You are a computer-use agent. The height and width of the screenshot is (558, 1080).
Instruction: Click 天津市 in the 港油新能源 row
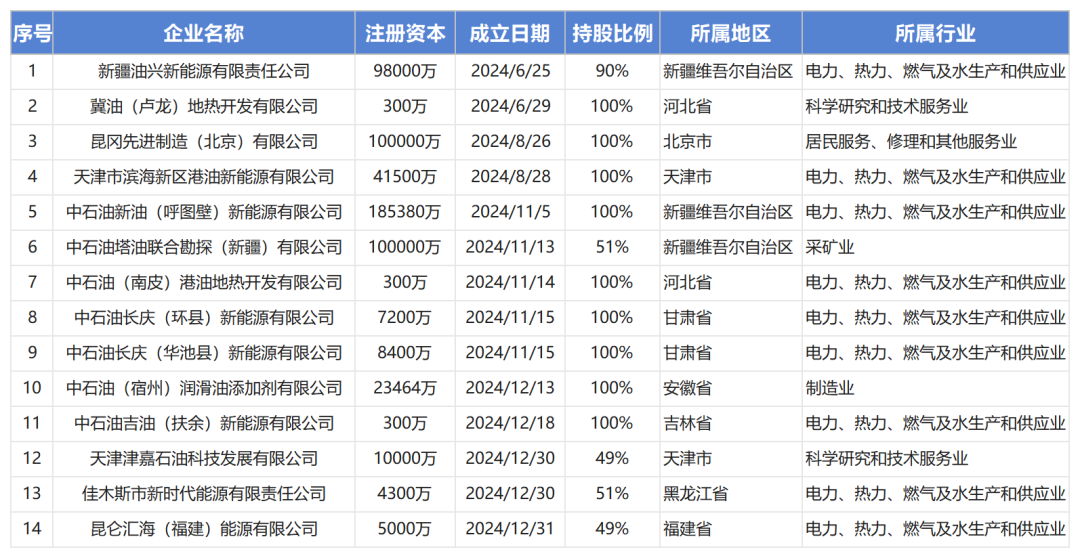[731, 177]
